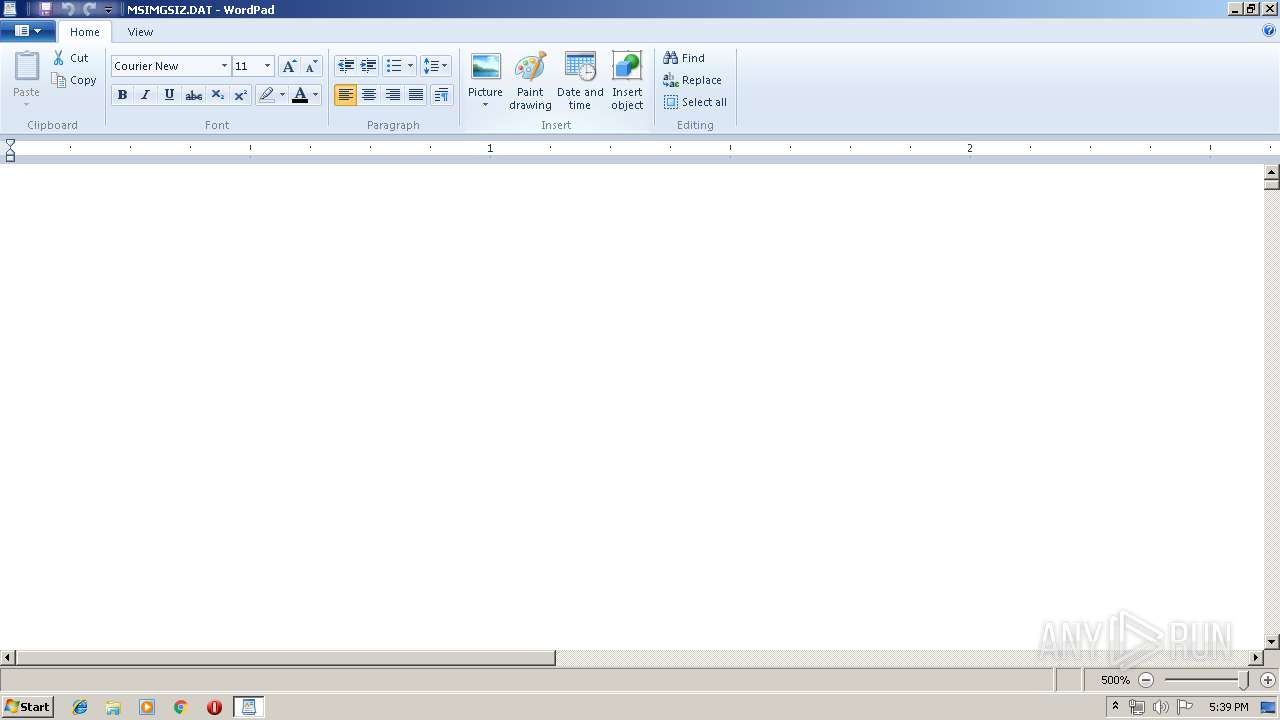Image resolution: width=1280 pixels, height=720 pixels.
Task: Click Select all in Editing group
Action: (695, 102)
